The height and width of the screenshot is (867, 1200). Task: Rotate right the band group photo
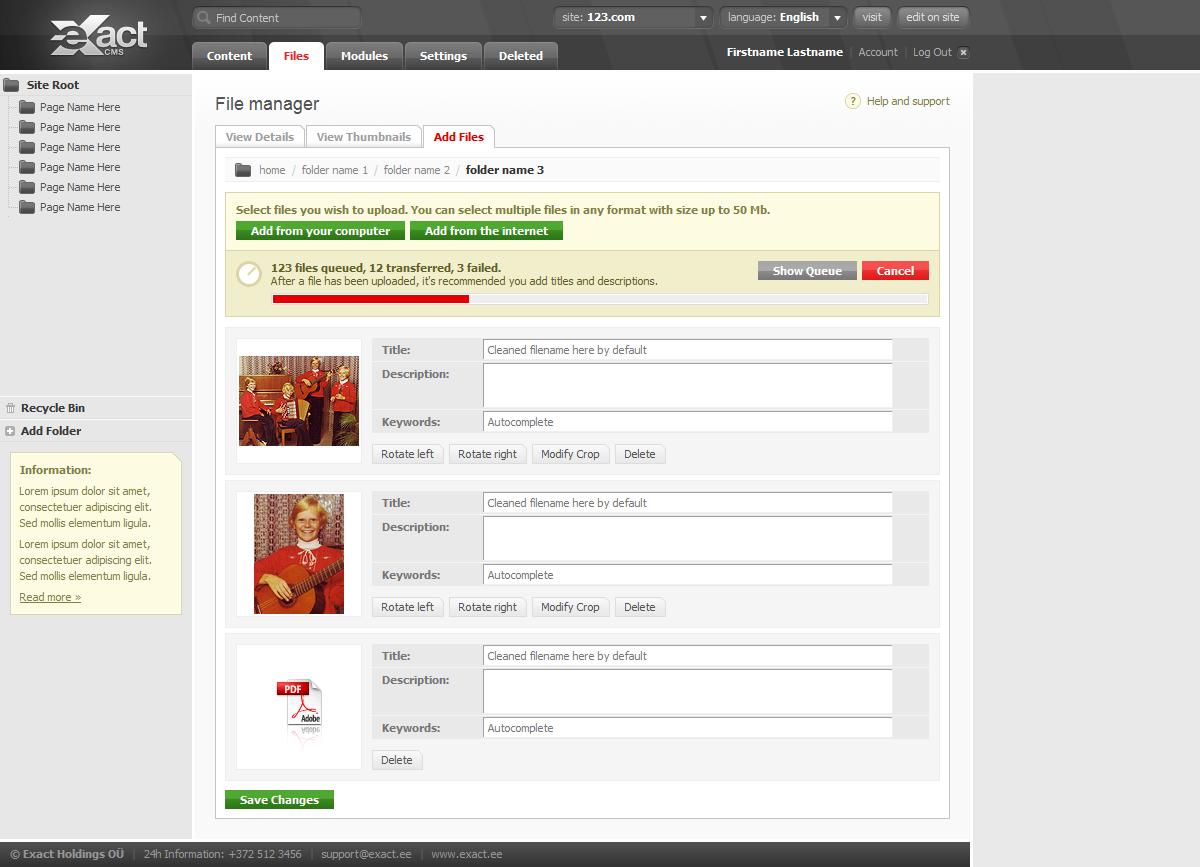tap(487, 454)
